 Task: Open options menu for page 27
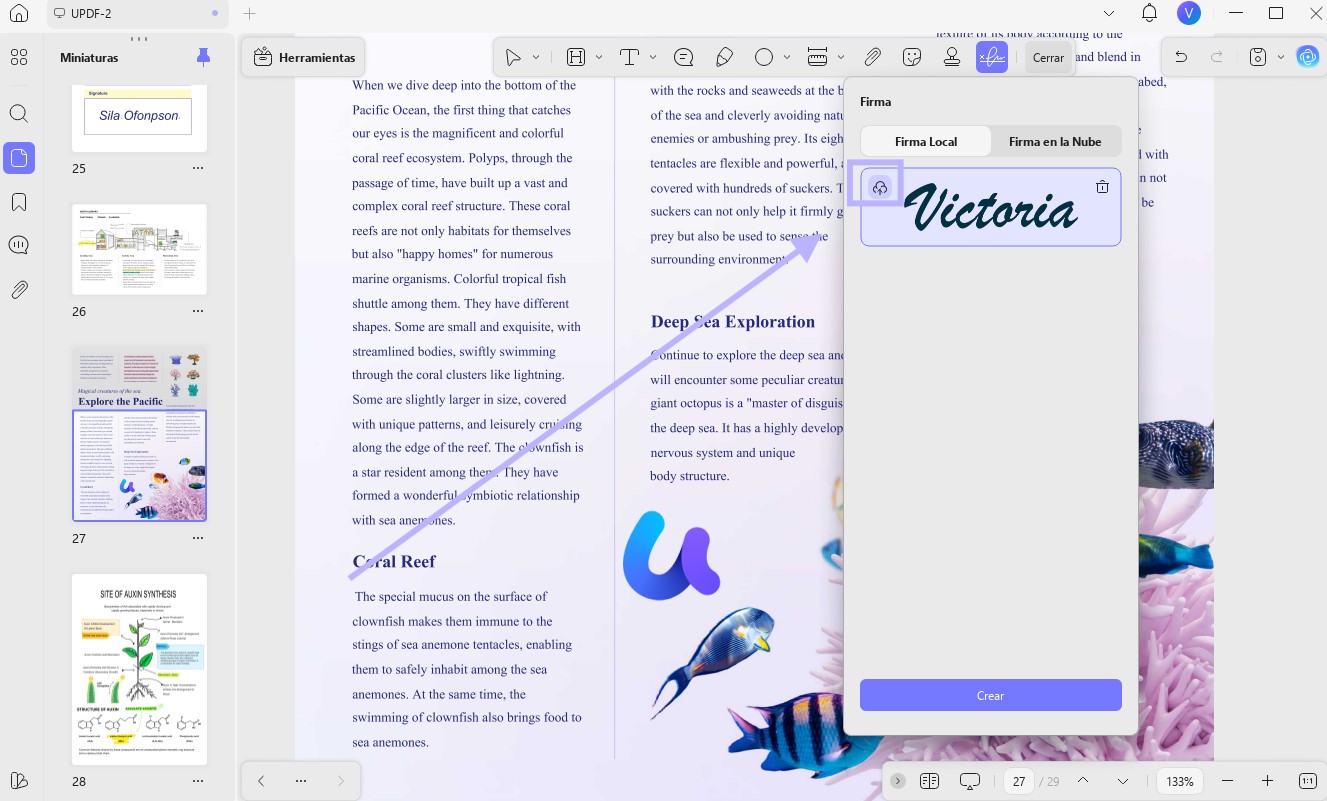198,537
